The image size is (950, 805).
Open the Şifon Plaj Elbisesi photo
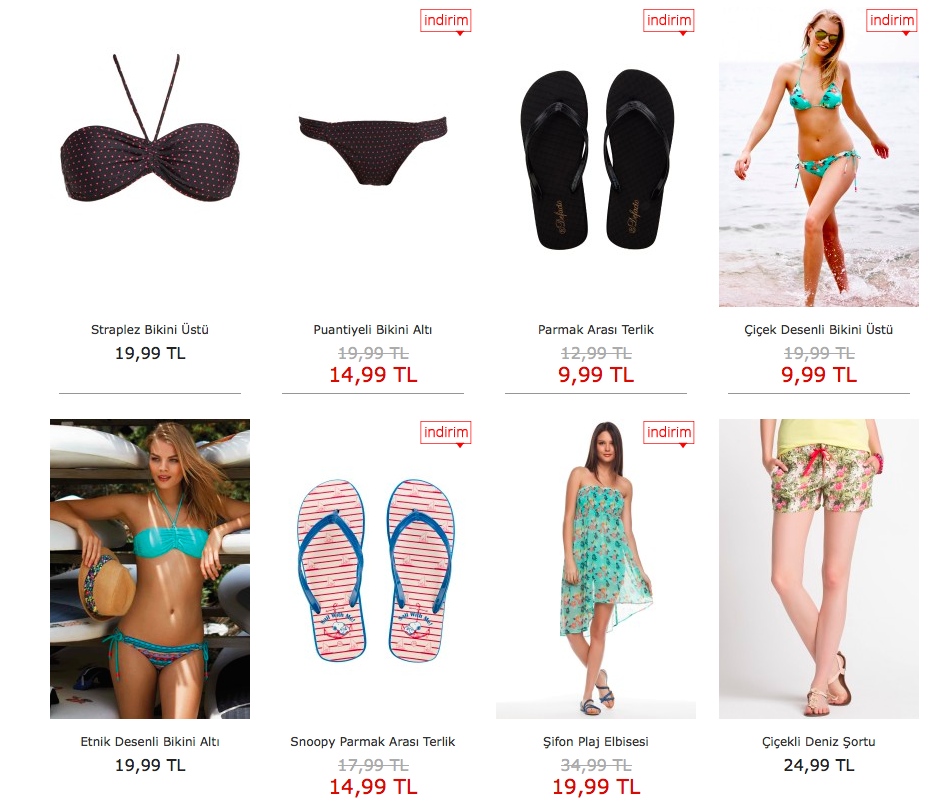click(596, 569)
